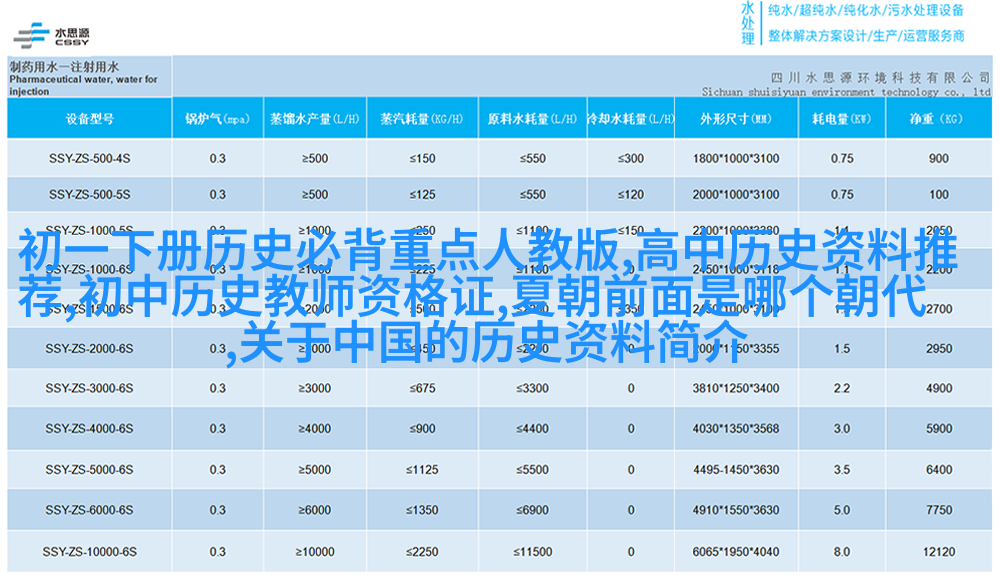
Task: Select the 设备型号 column header
Action: 90,119
